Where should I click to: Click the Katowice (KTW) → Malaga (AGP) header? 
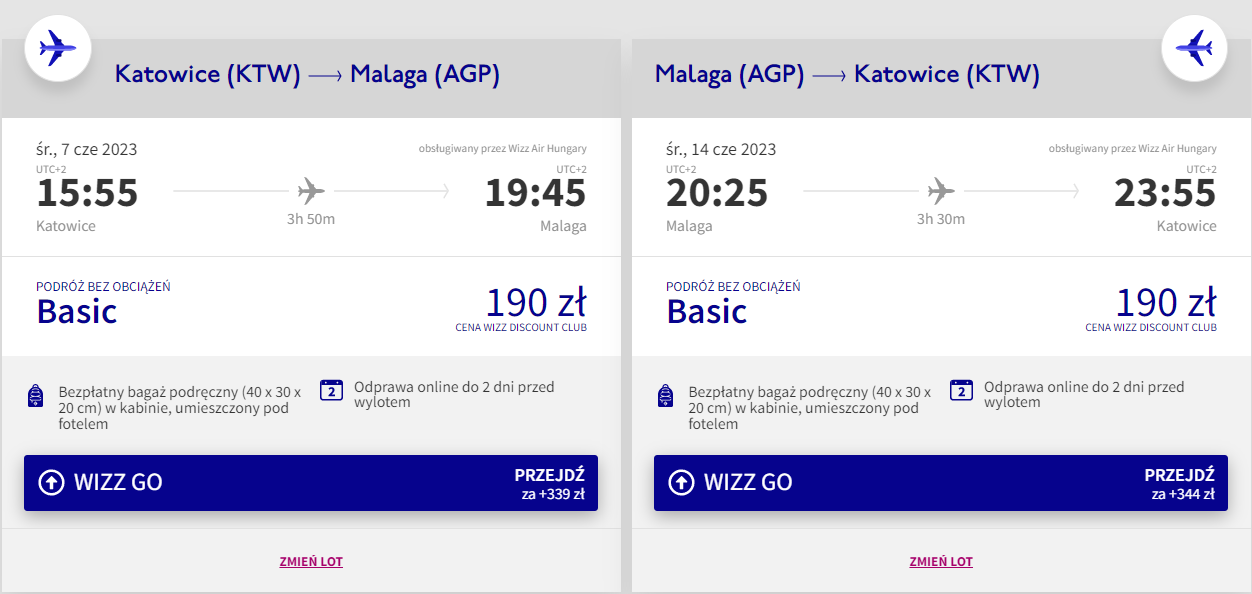[307, 74]
